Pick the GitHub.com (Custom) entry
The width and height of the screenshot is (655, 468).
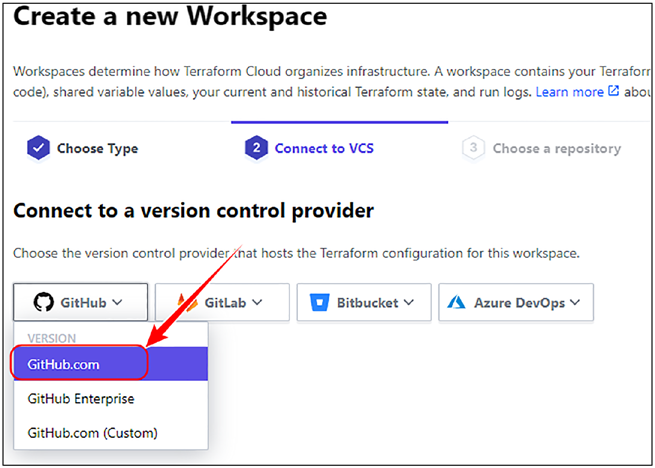111,432
